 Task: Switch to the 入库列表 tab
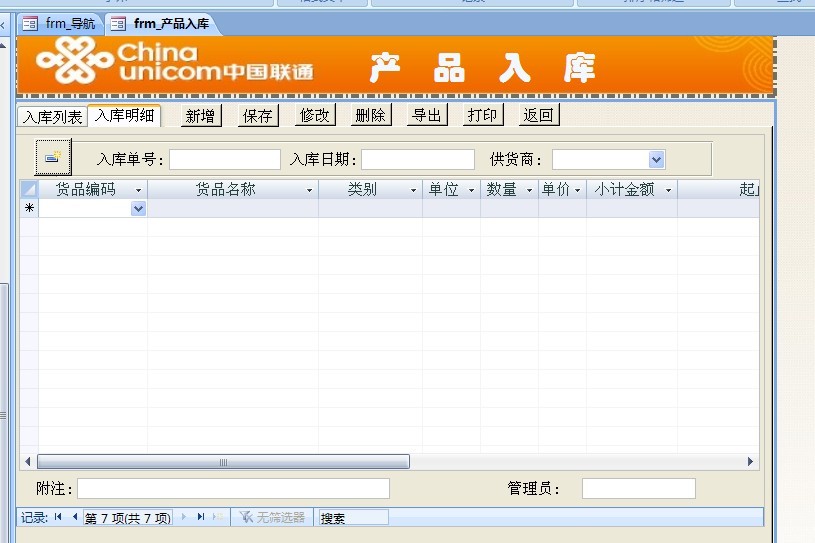tap(53, 116)
